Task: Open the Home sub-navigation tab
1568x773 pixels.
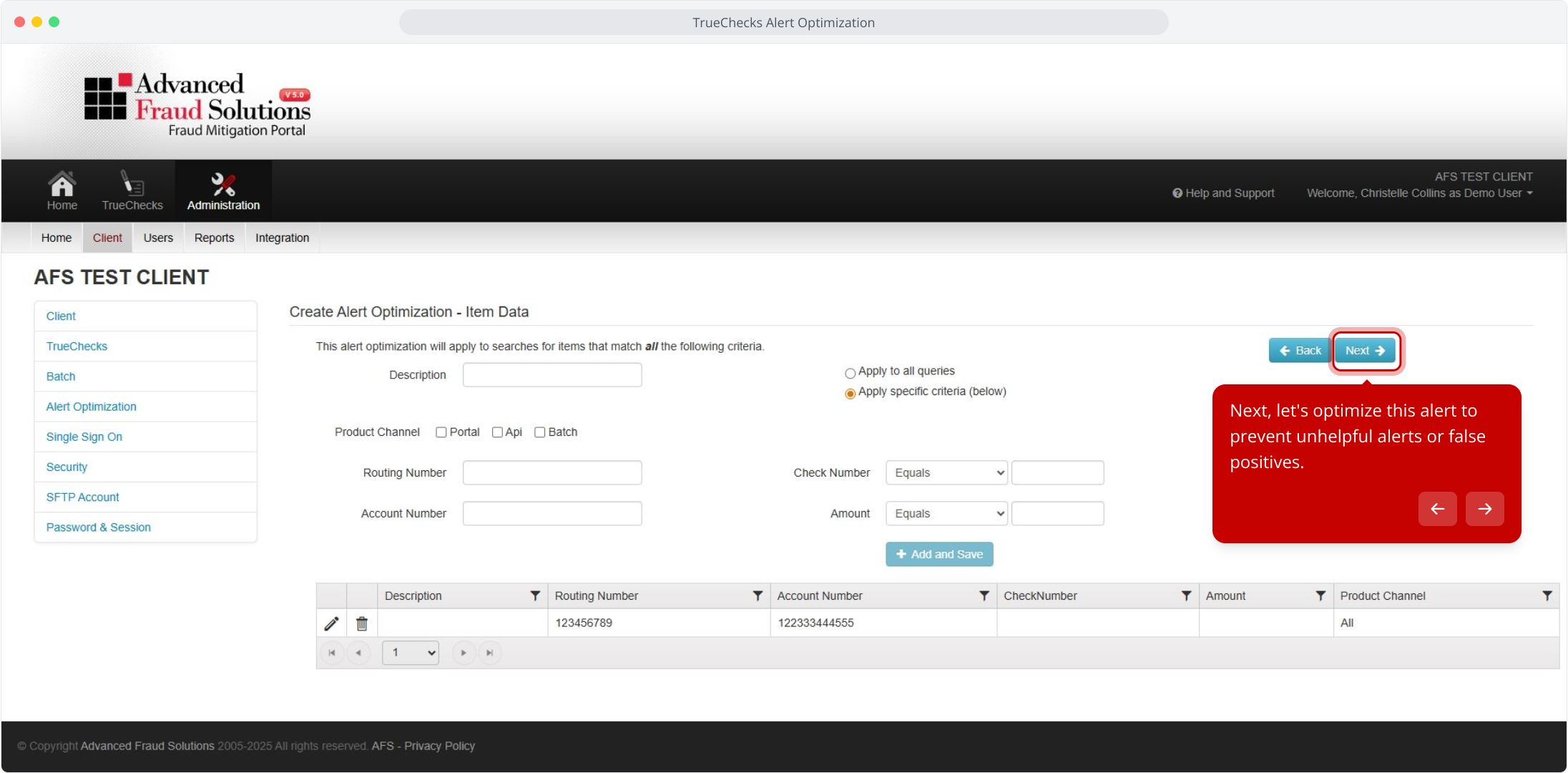Action: pos(57,238)
